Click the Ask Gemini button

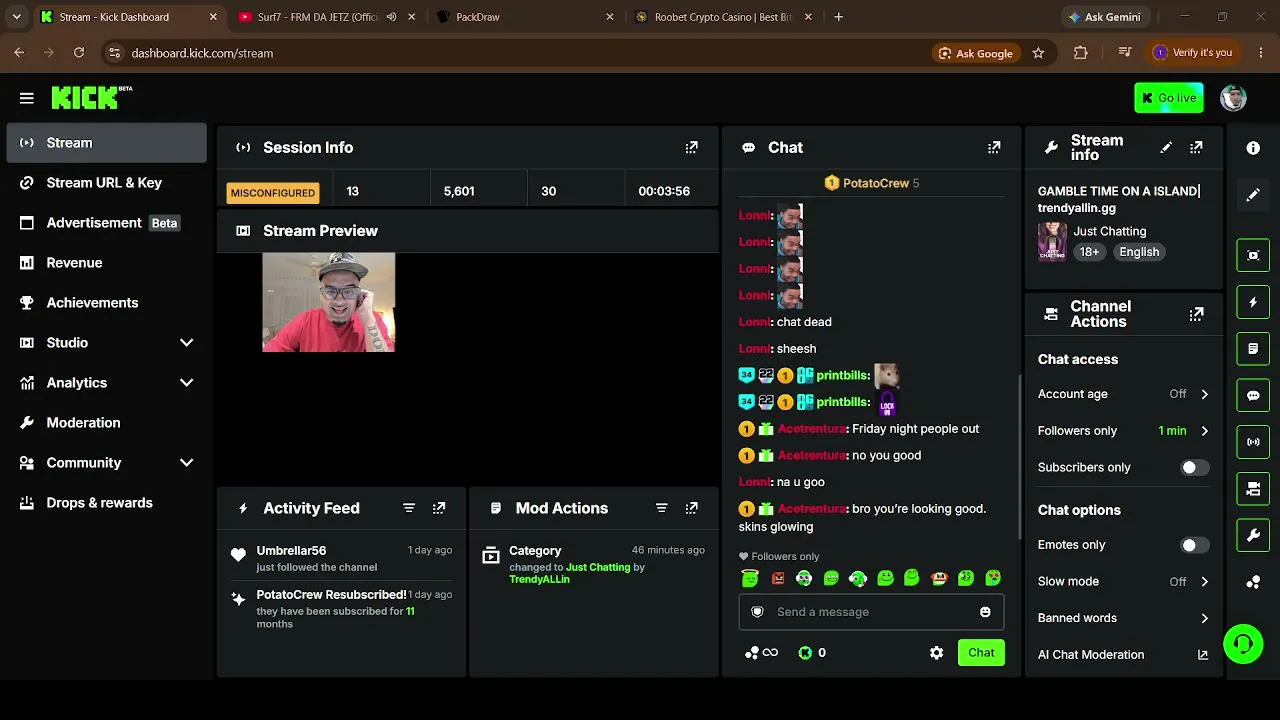1107,17
